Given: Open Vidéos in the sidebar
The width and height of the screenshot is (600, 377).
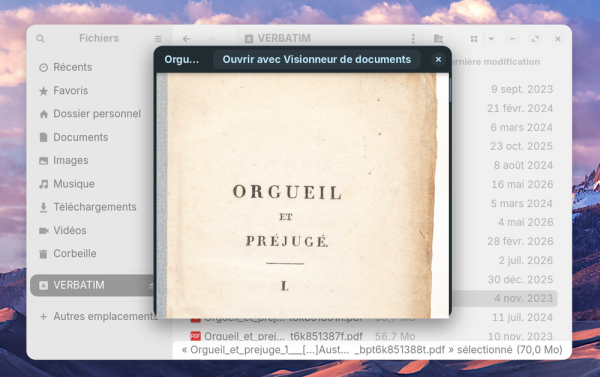Looking at the screenshot, I should [91, 230].
